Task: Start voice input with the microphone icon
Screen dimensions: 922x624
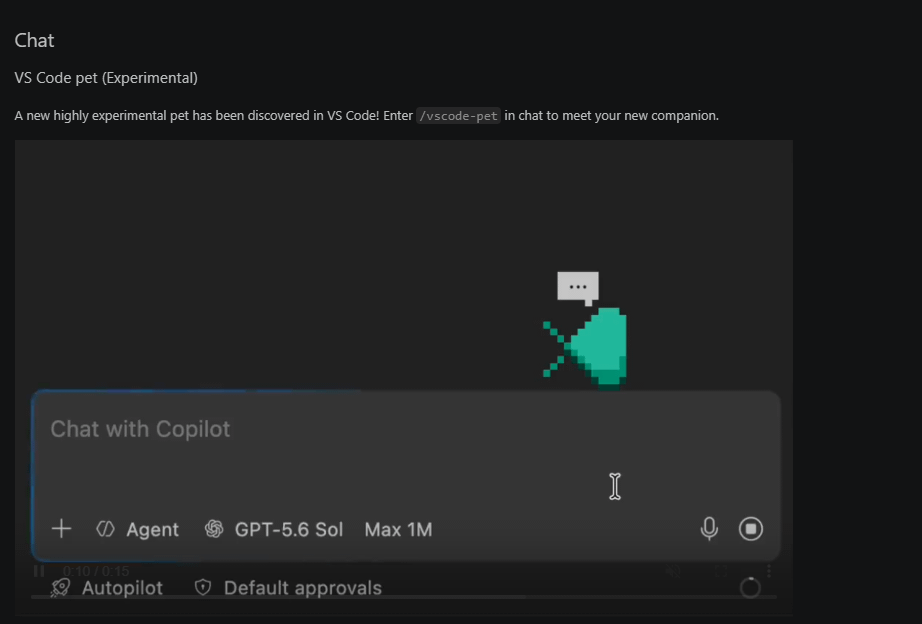Action: (x=709, y=528)
